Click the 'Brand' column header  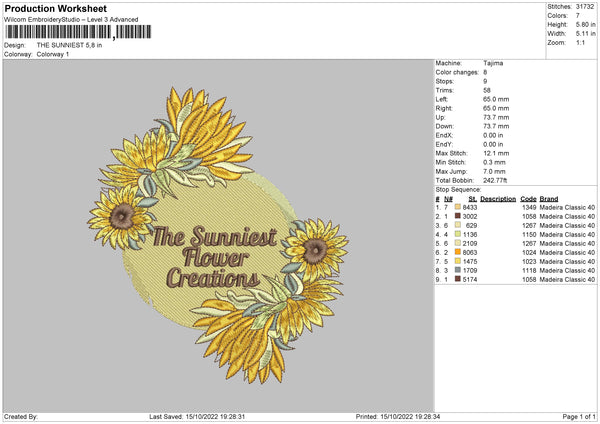(x=549, y=199)
